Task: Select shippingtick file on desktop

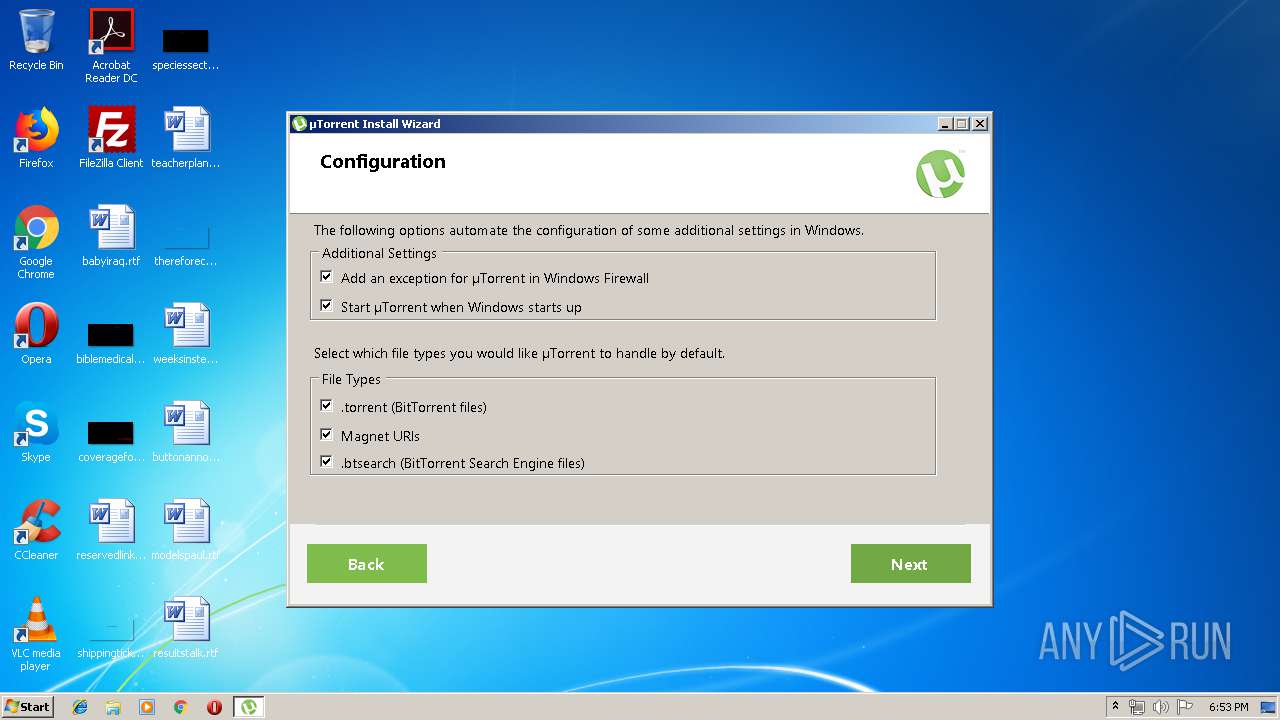Action: pos(111,636)
